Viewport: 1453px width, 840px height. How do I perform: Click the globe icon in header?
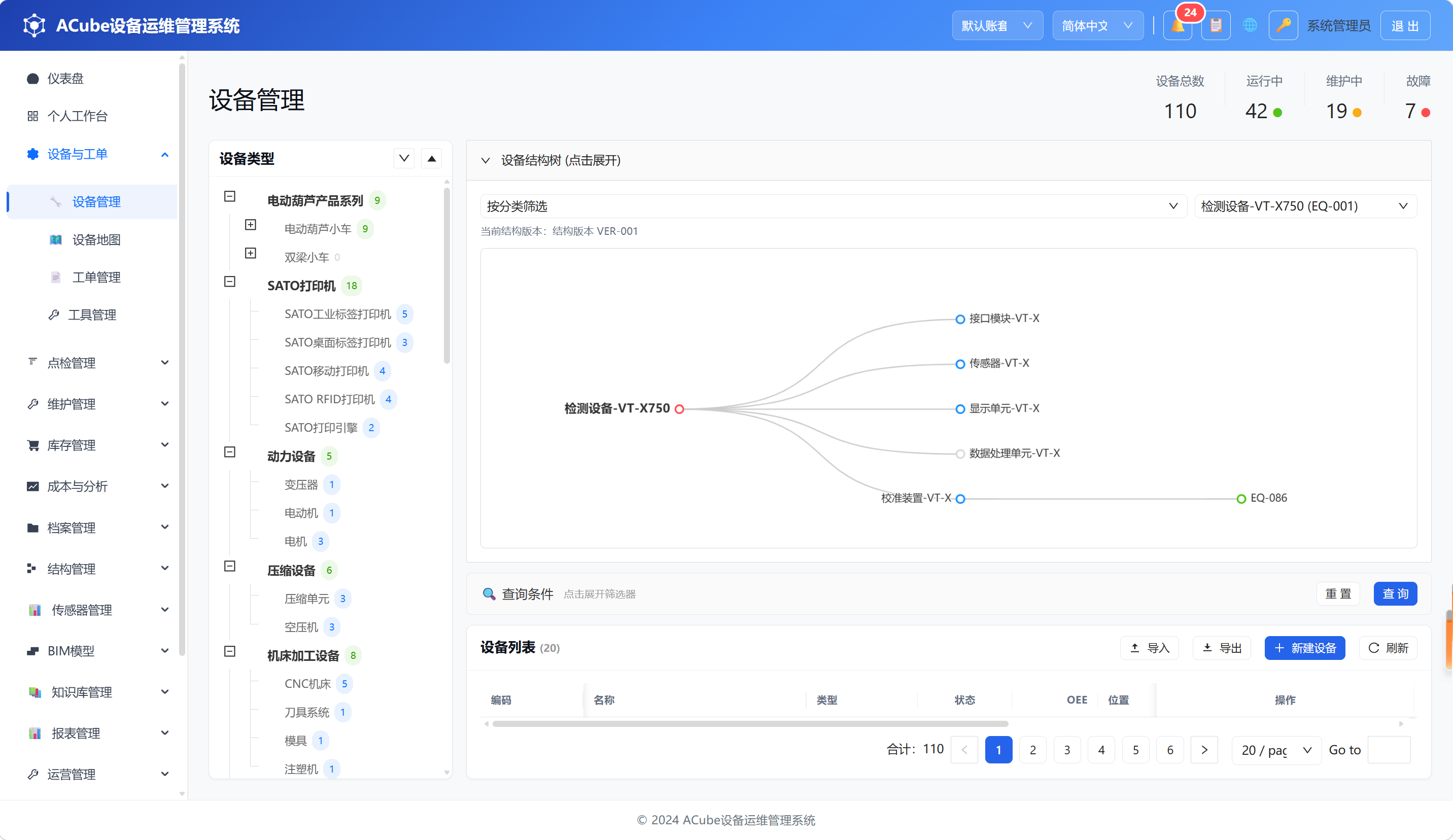(x=1250, y=25)
